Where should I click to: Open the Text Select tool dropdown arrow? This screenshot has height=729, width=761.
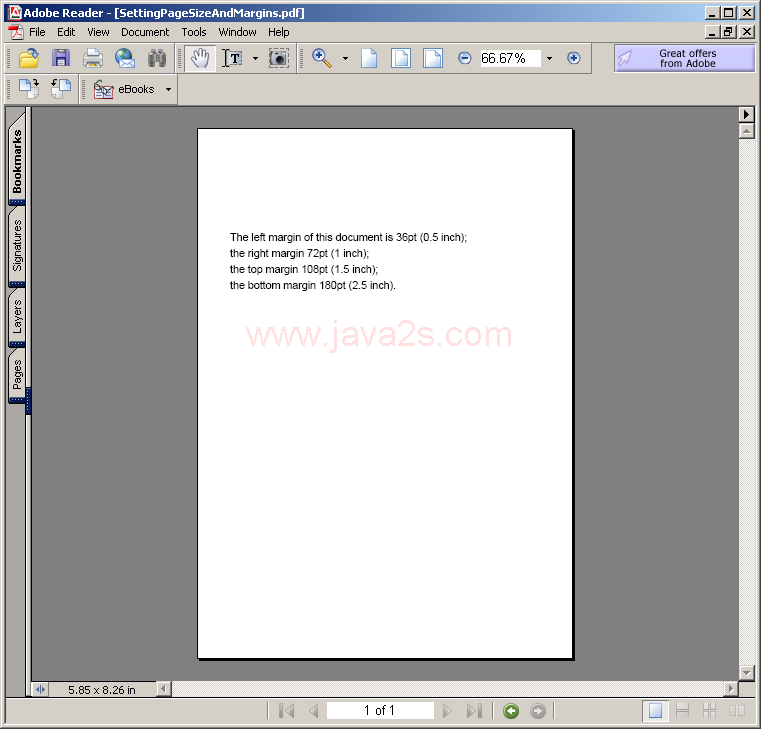(x=255, y=59)
